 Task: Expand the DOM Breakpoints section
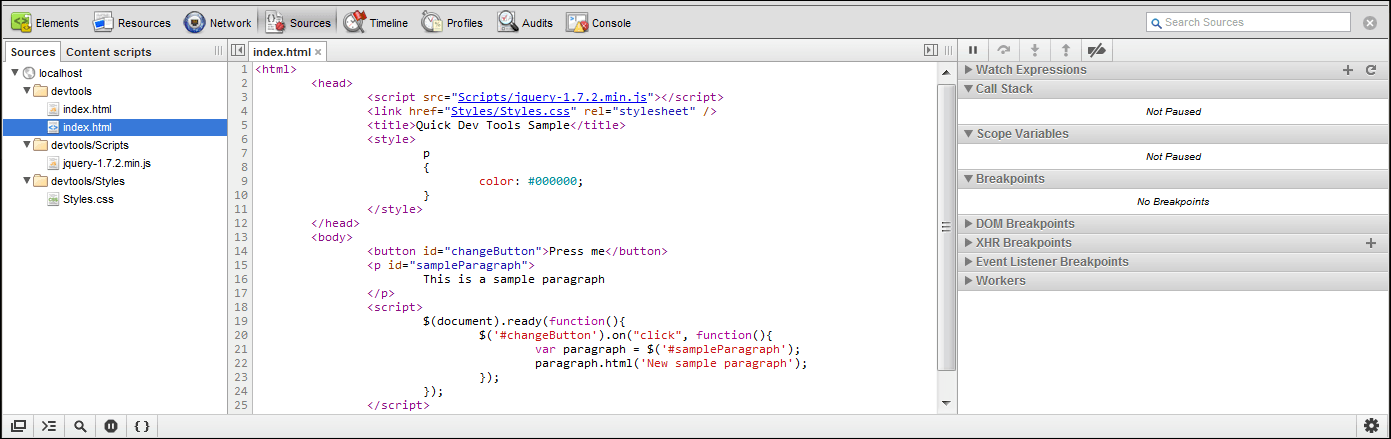point(968,224)
